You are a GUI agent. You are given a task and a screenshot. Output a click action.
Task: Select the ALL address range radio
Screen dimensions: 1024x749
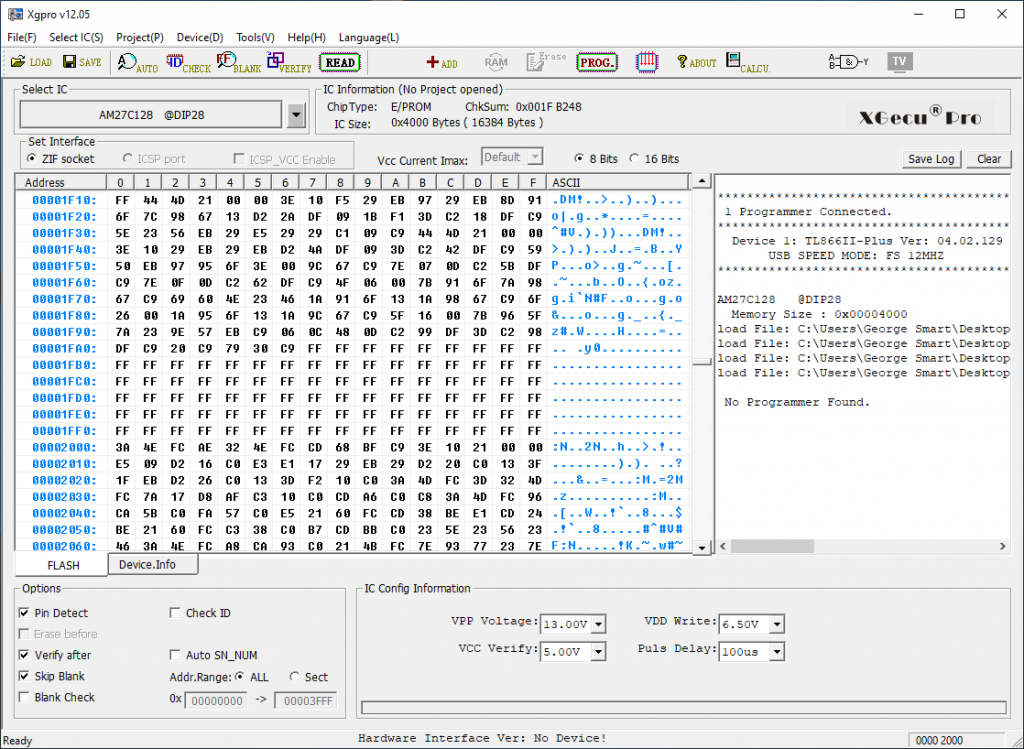(240, 677)
